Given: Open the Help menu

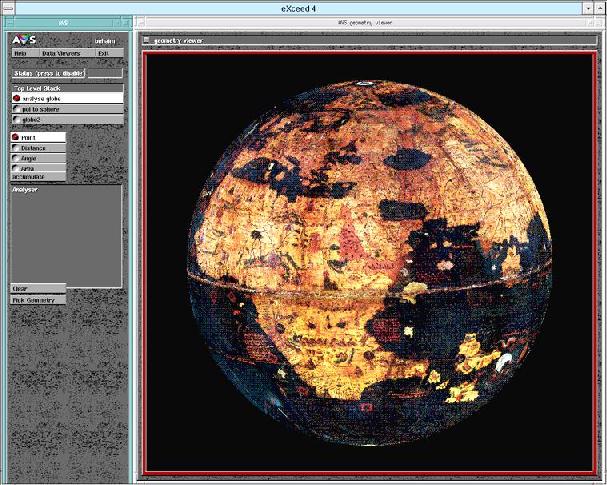Looking at the screenshot, I should [26, 53].
